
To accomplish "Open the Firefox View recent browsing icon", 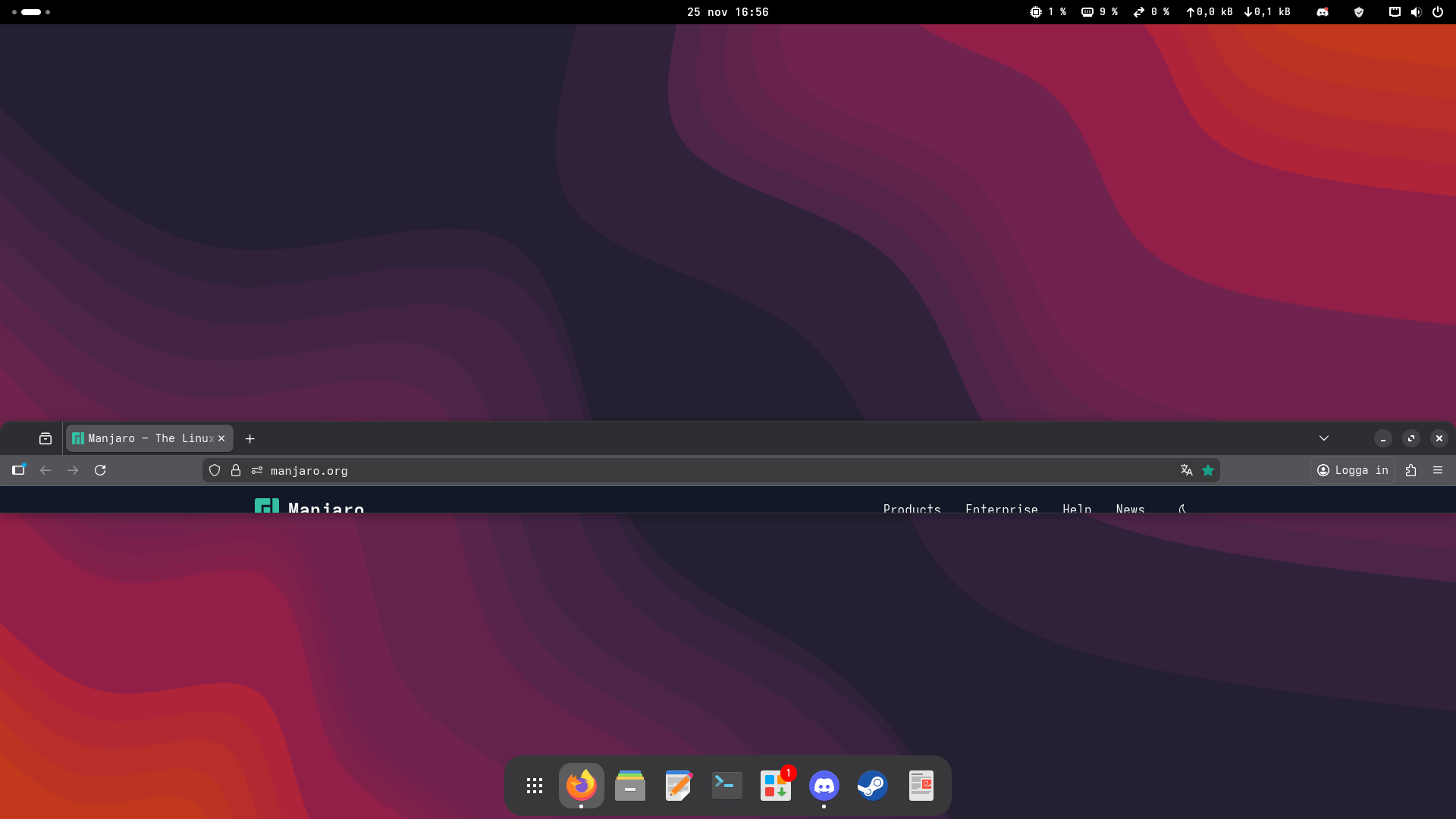I will tap(45, 438).
